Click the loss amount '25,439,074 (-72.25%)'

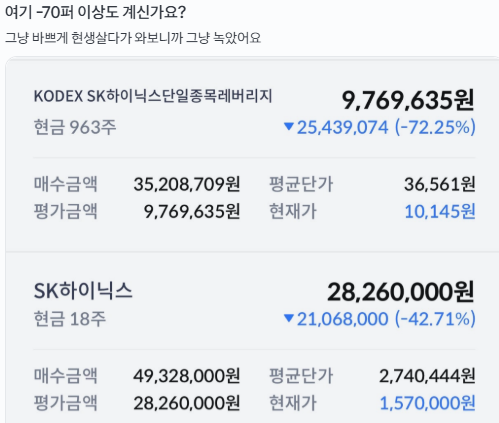(386, 127)
